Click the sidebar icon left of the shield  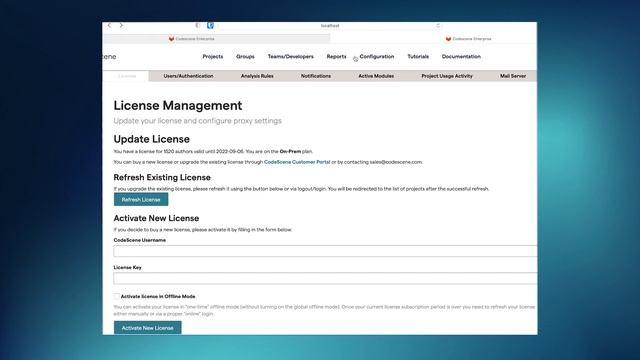coord(198,25)
